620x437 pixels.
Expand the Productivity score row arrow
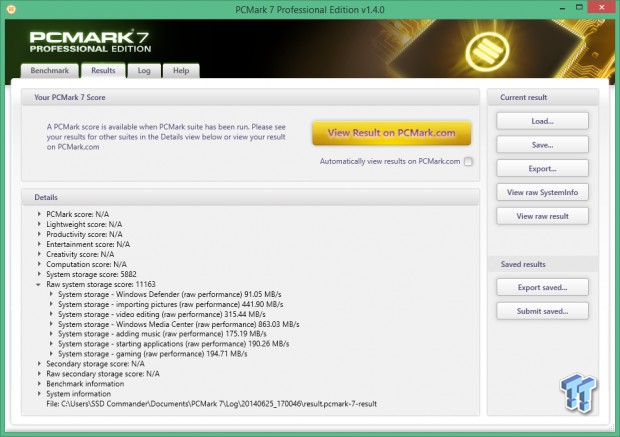39,234
